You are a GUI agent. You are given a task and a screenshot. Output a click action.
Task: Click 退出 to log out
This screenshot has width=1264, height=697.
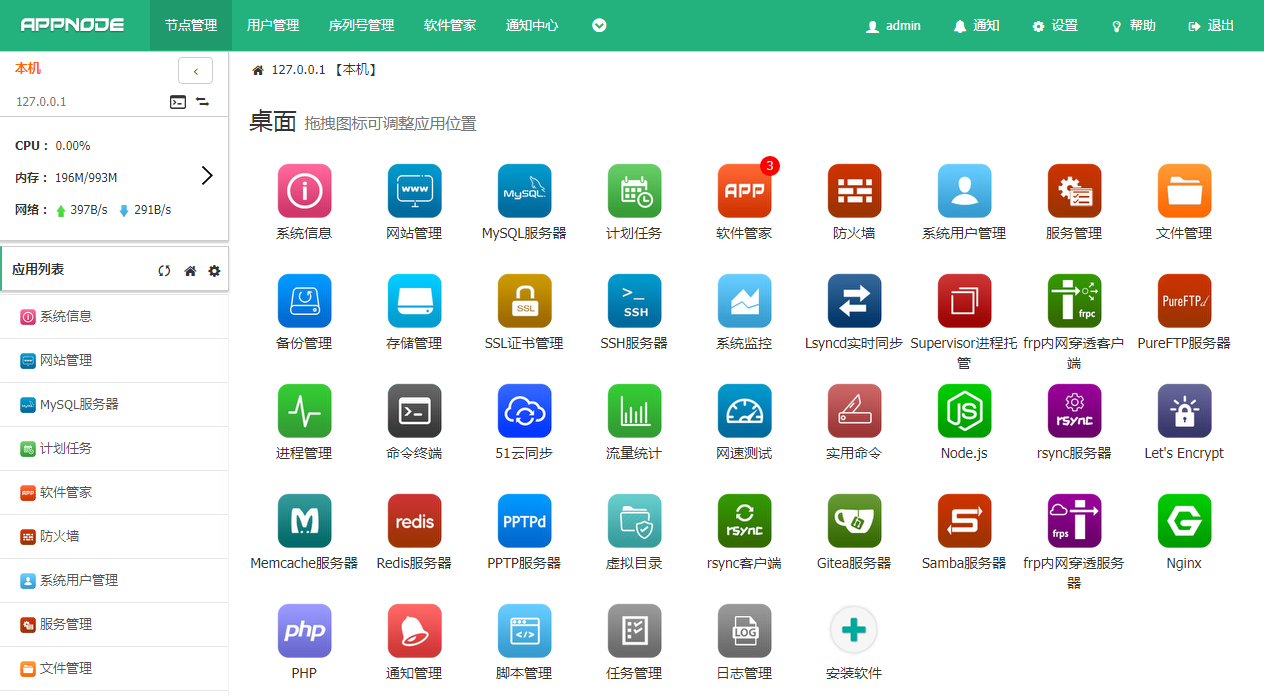(1210, 25)
